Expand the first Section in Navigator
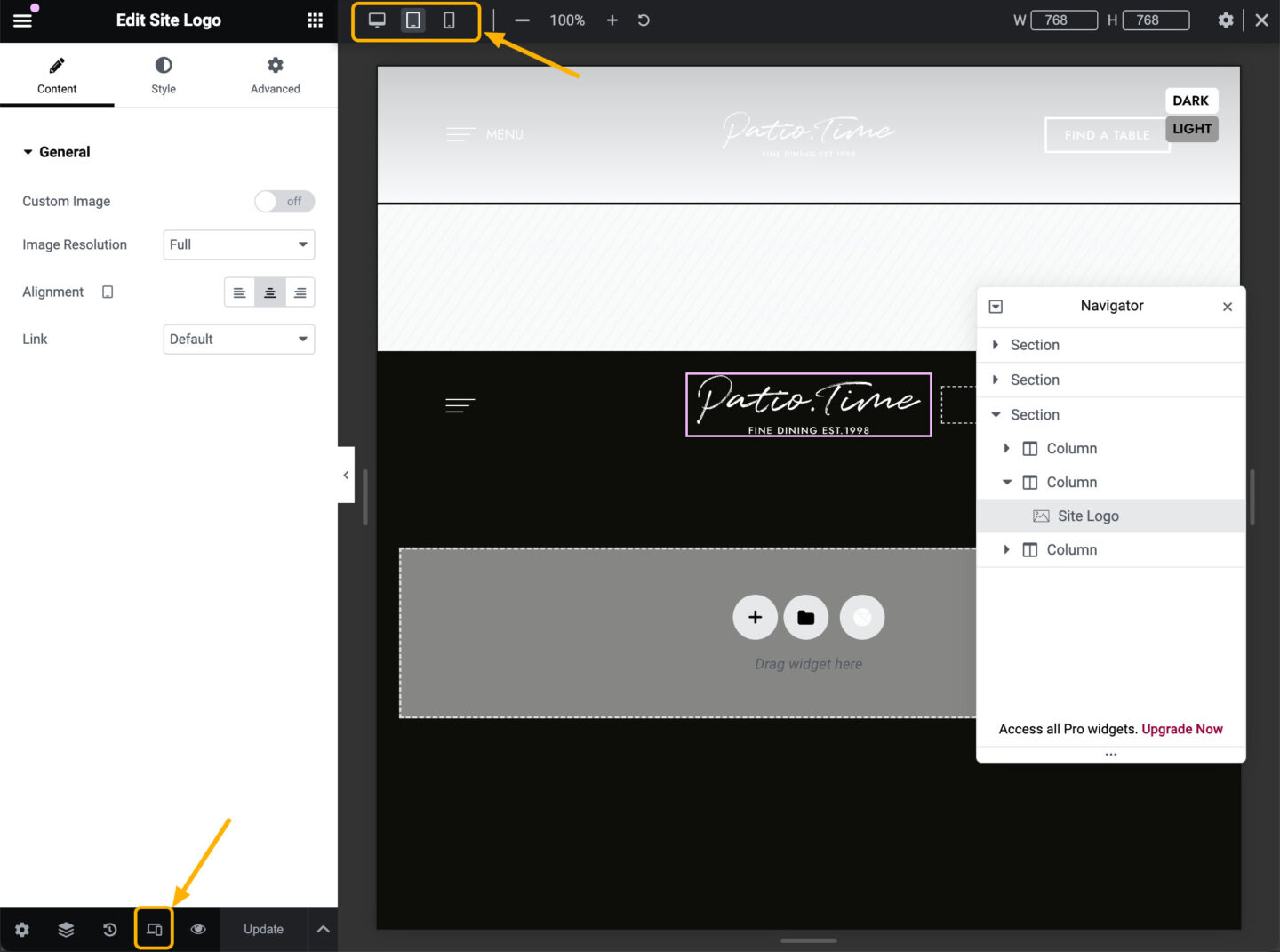Screen dimensions: 1280x952 pos(995,345)
